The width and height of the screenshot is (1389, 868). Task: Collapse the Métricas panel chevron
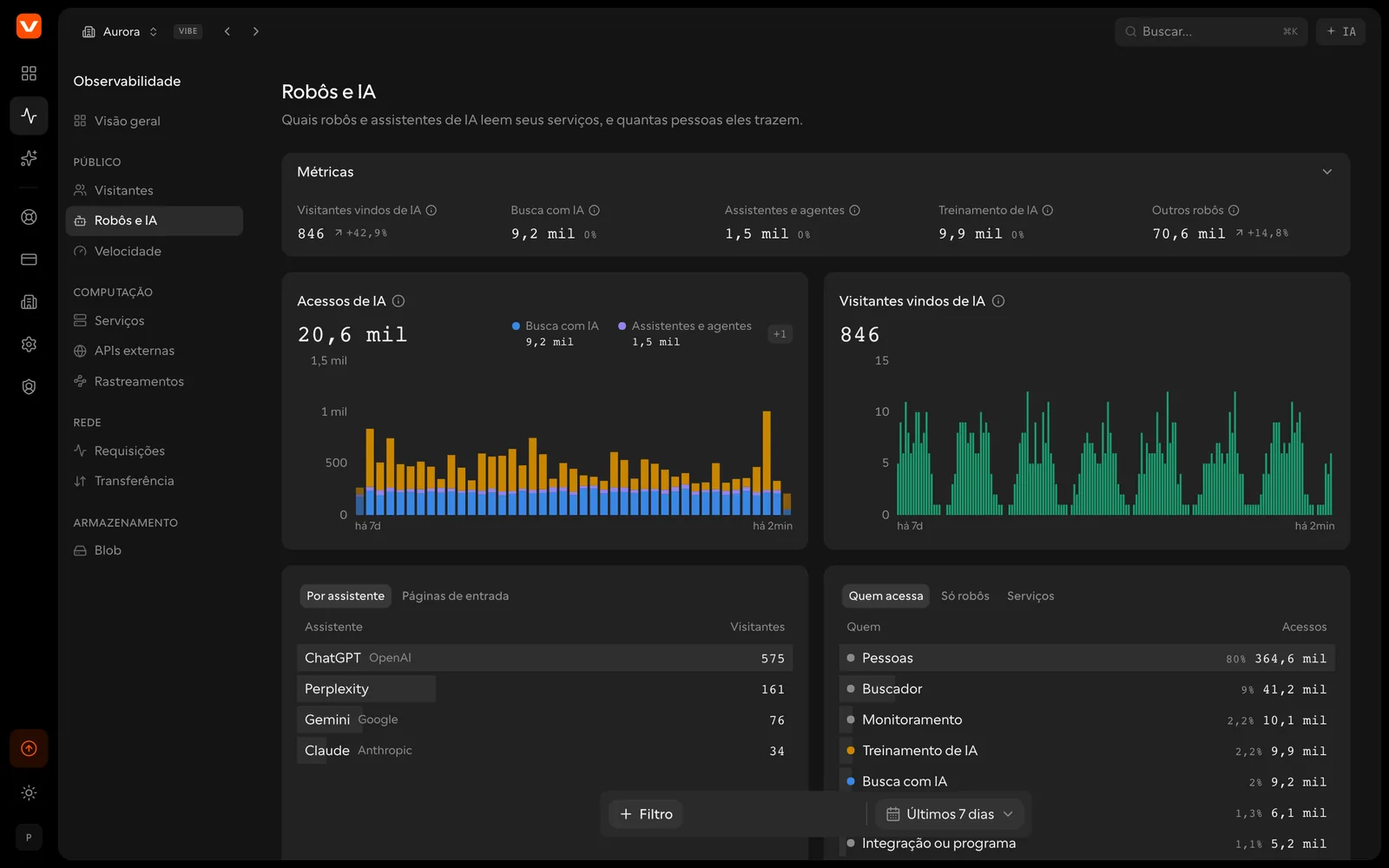click(1326, 172)
